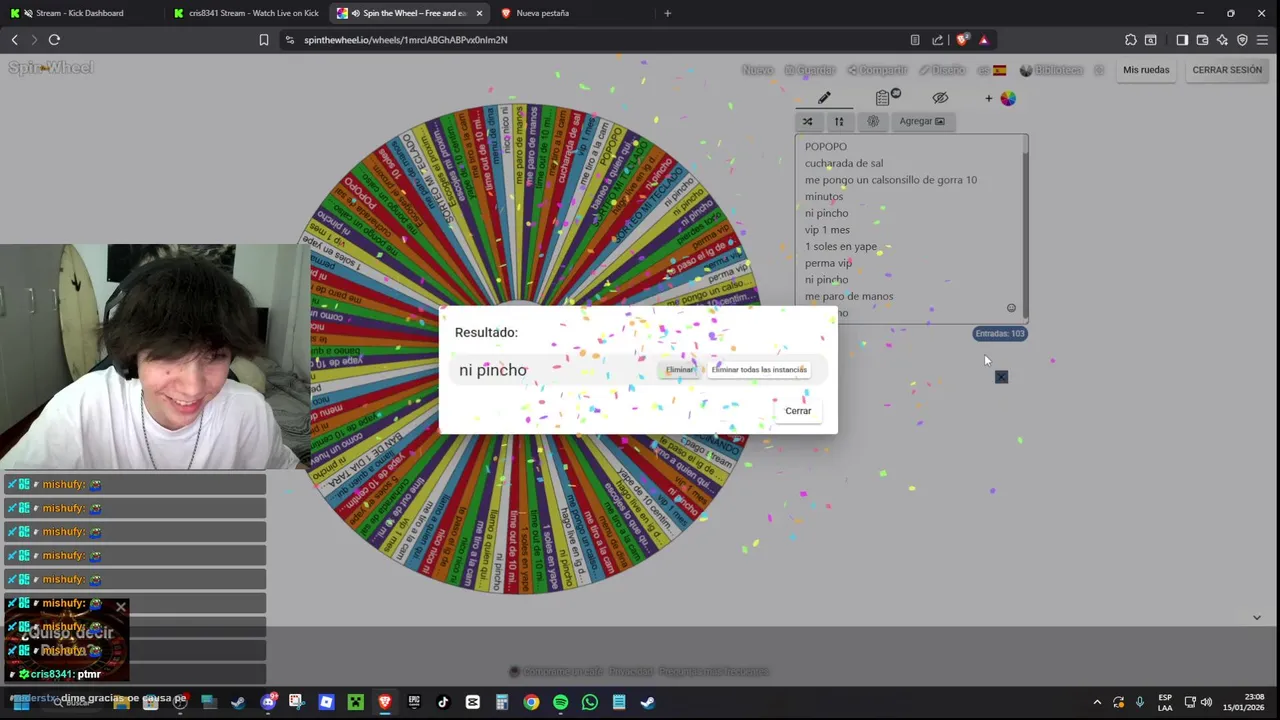Open Epic Games launcher from taskbar
The width and height of the screenshot is (1280, 720).
tap(414, 702)
